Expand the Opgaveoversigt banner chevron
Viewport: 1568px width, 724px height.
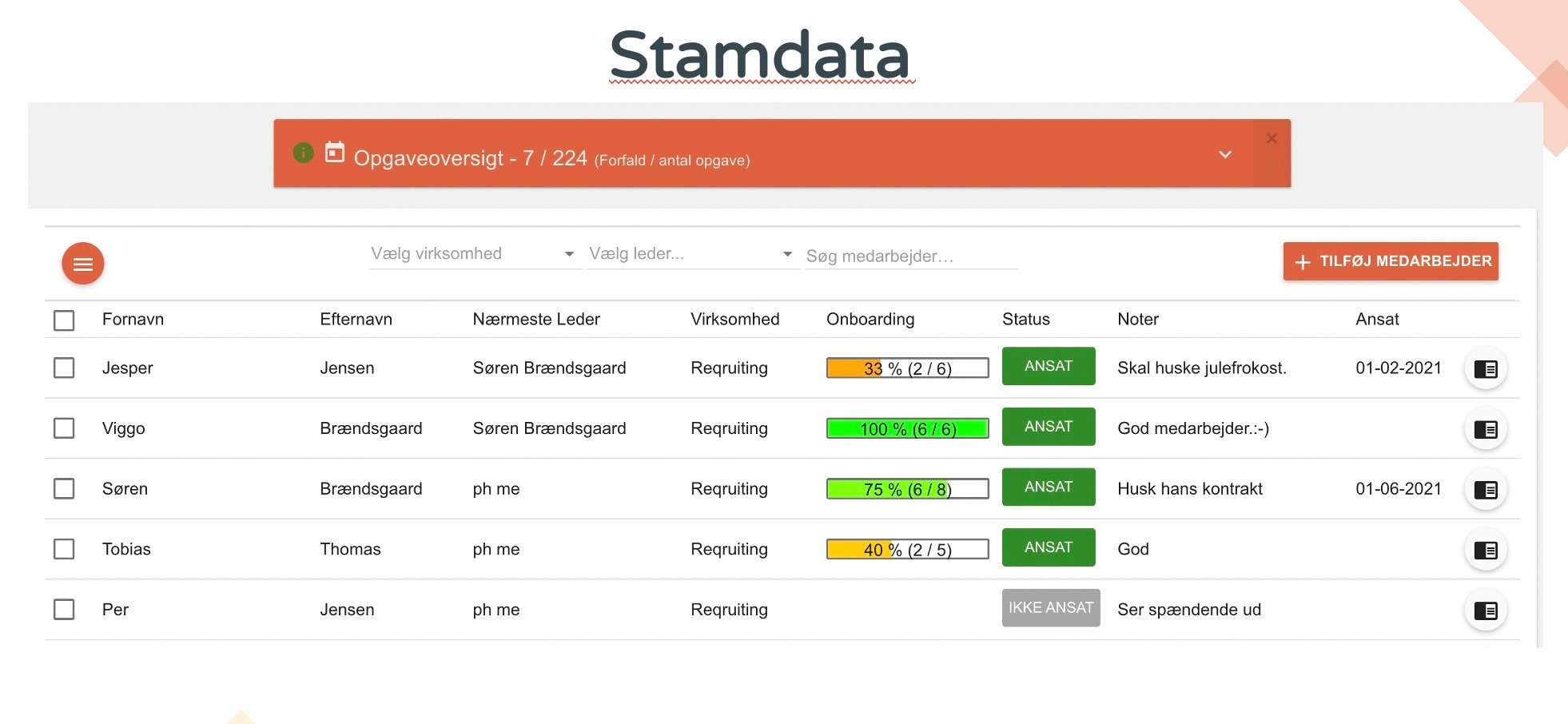tap(1225, 154)
